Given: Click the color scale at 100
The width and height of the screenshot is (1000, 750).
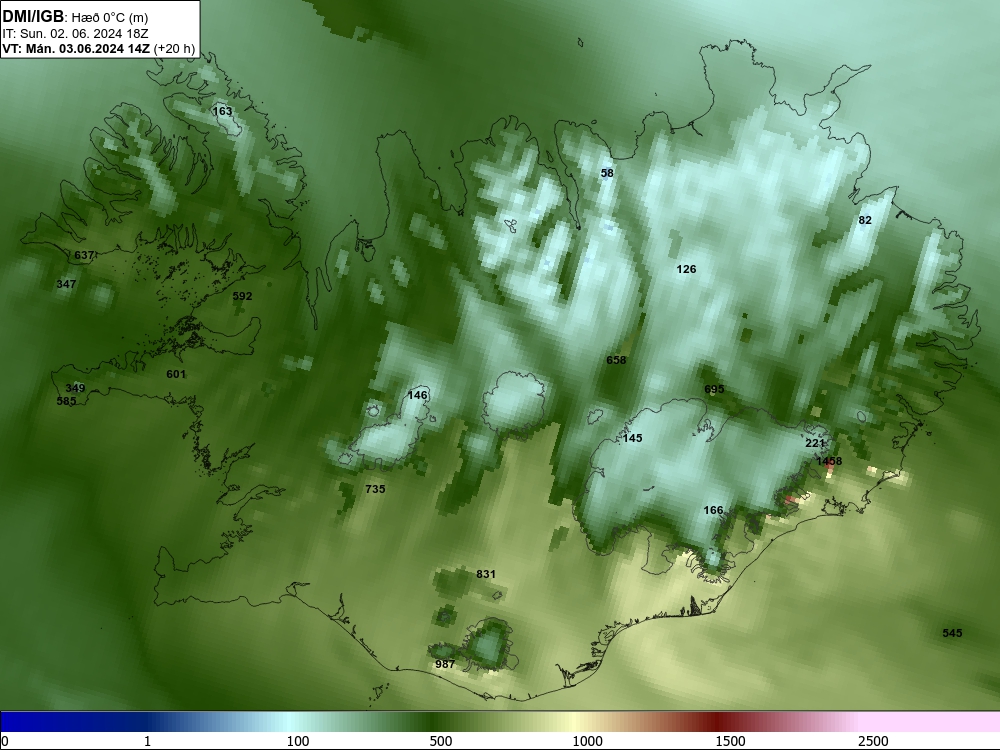Looking at the screenshot, I should 298,741.
